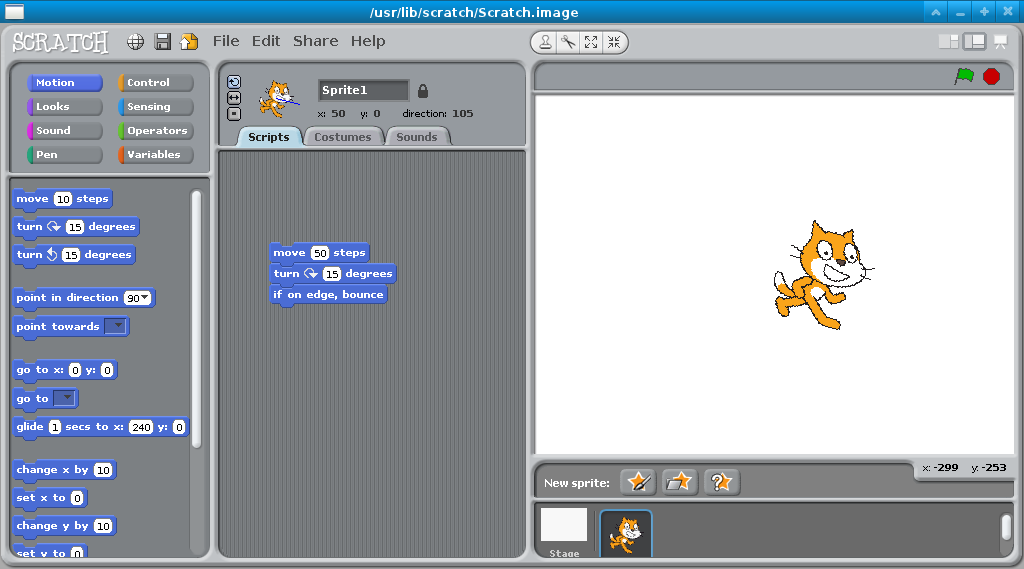Open the window menu icon in title bar
This screenshot has height=569, width=1024.
point(14,12)
